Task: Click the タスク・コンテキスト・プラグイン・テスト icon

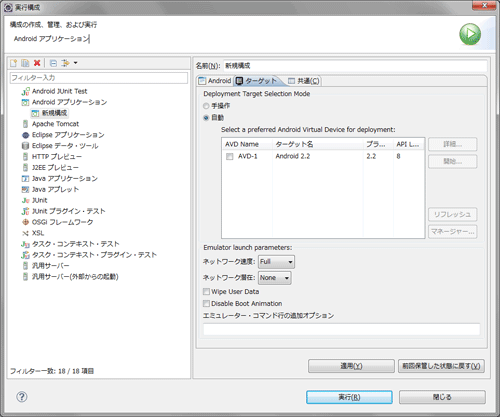Action: (26, 255)
